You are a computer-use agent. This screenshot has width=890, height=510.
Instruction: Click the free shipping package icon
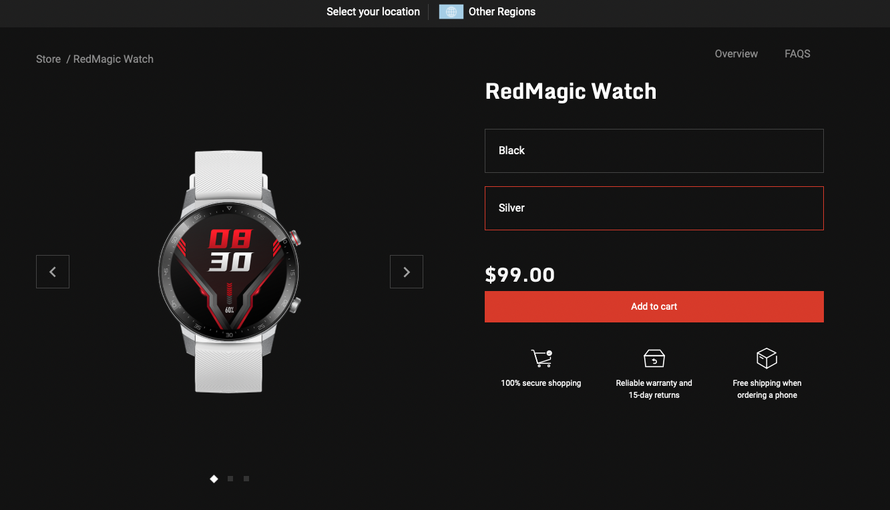(767, 358)
